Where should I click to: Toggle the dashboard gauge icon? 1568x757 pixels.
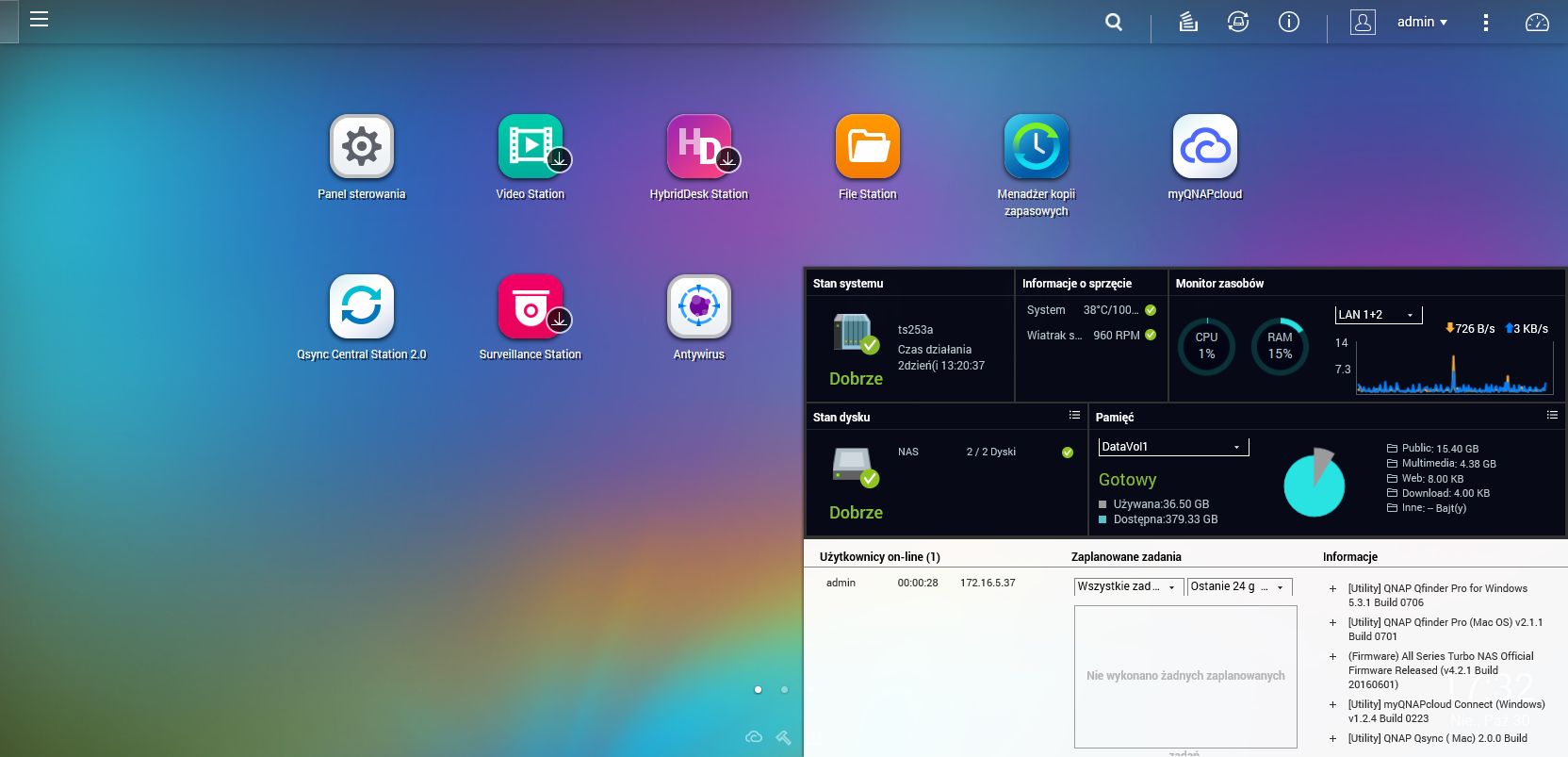click(x=1537, y=22)
